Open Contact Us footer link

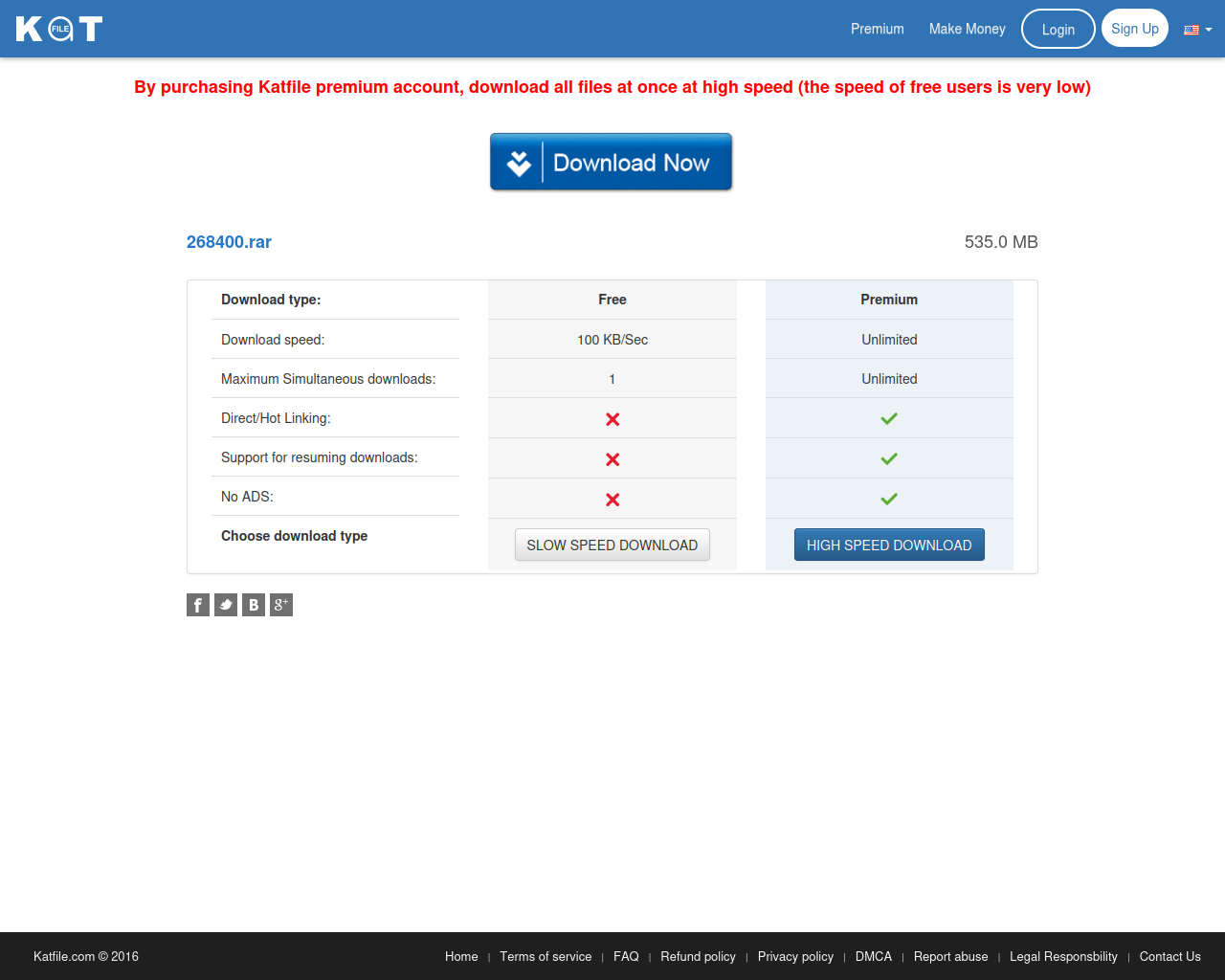tap(1169, 956)
